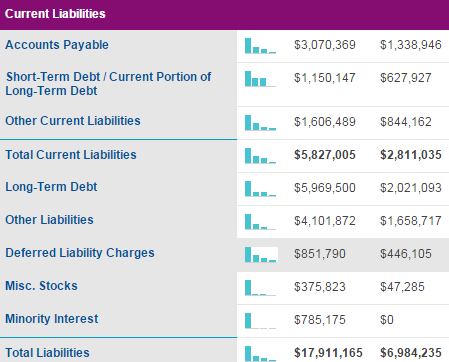Viewport: 449px width, 362px height.
Task: Open the Misc. Stocks mini bar chart
Action: 260,288
